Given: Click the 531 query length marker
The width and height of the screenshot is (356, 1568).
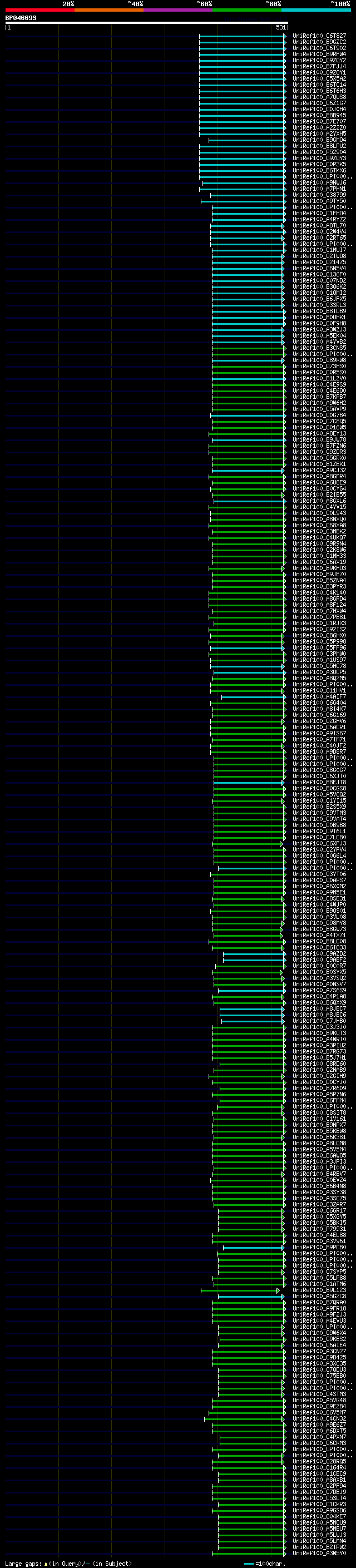Looking at the screenshot, I should pos(280,27).
